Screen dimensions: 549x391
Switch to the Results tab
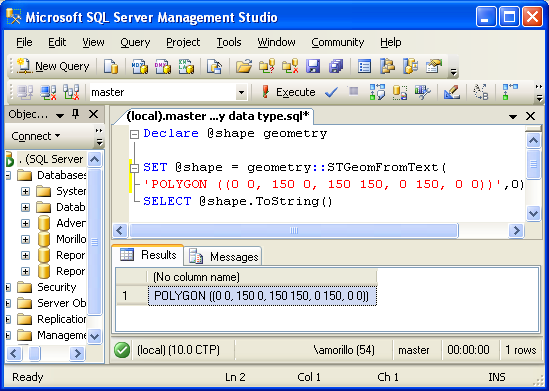tap(148, 255)
